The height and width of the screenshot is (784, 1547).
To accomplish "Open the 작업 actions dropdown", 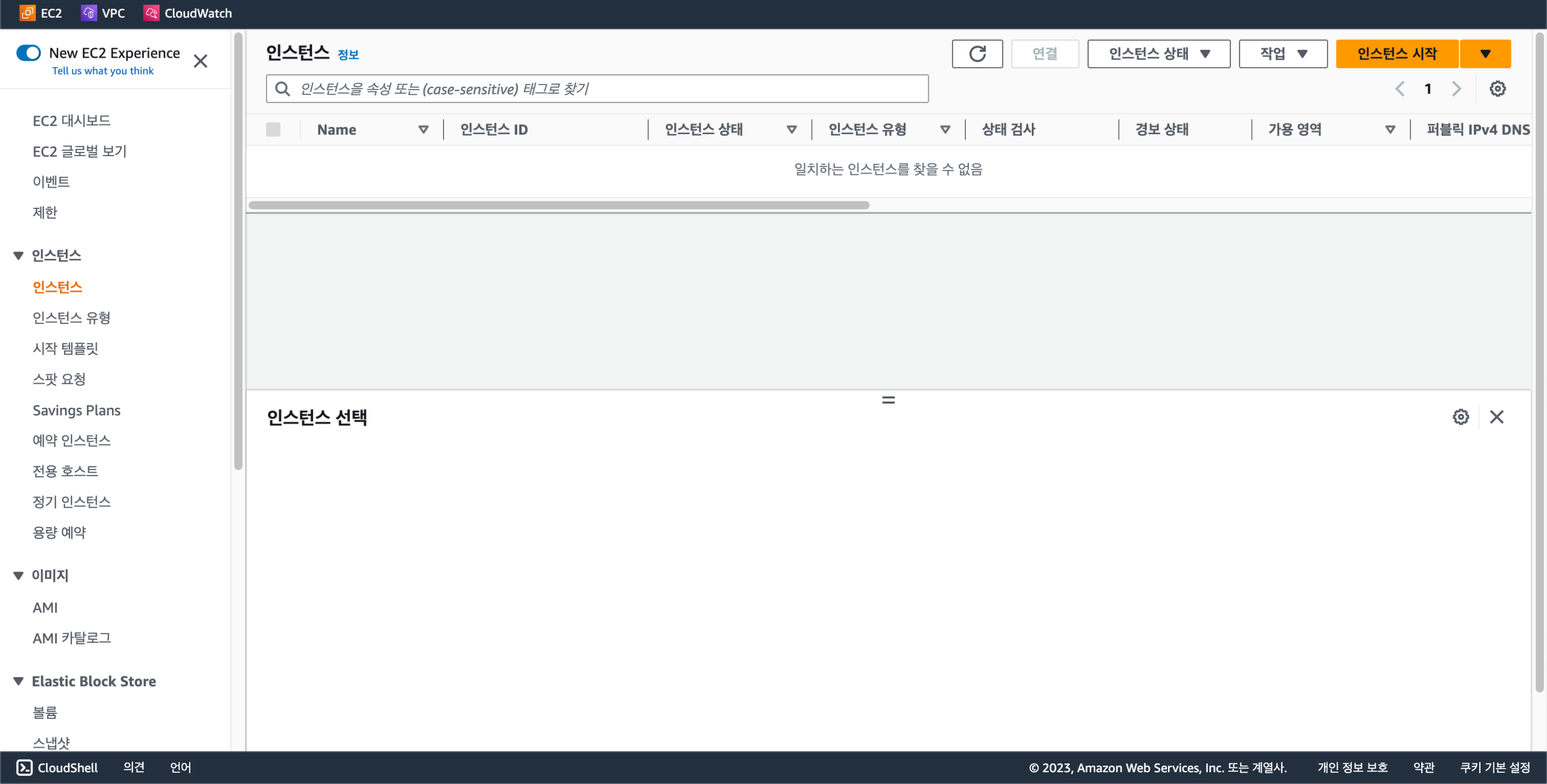I will coord(1283,54).
